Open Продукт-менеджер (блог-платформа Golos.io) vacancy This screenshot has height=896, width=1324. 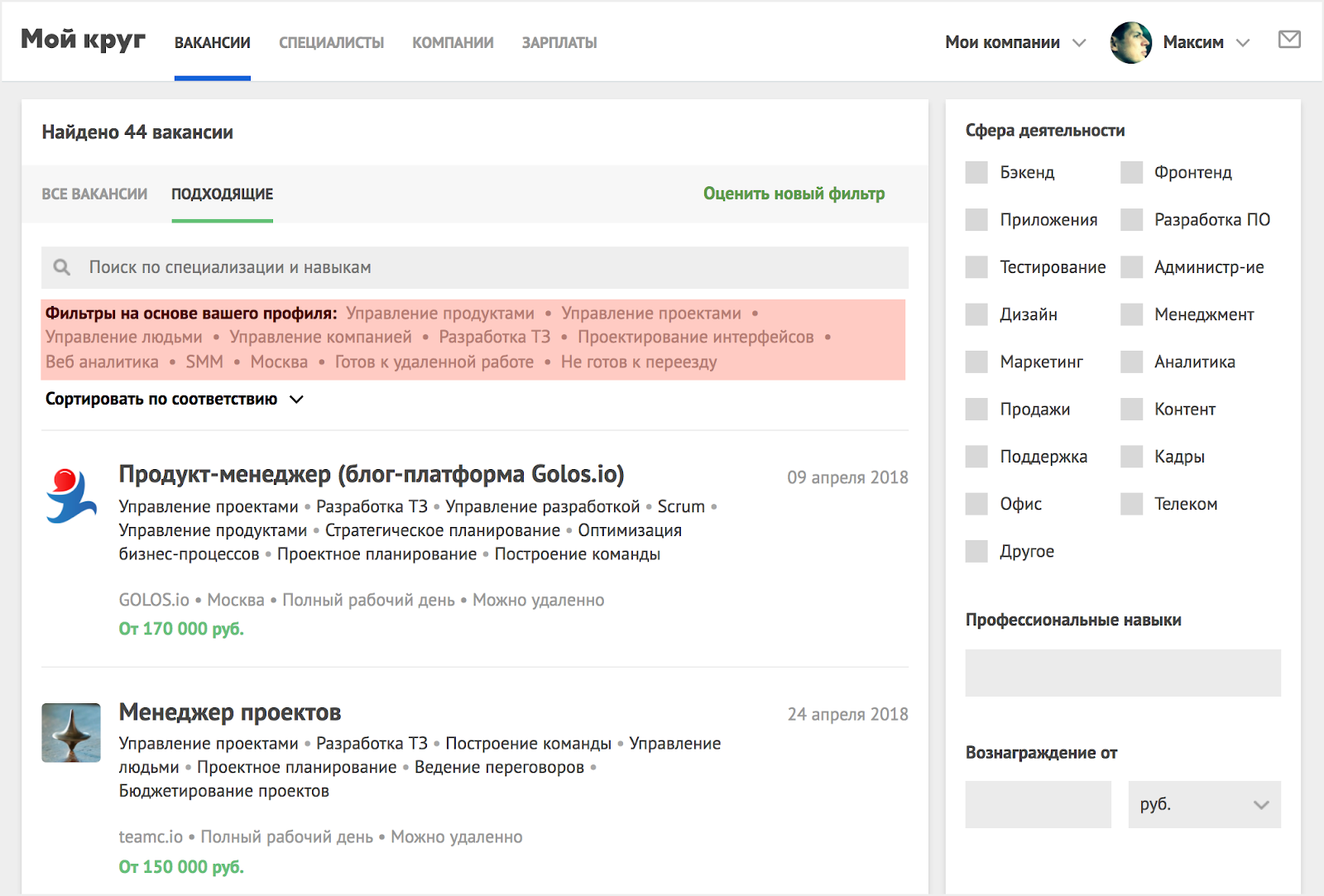point(372,474)
